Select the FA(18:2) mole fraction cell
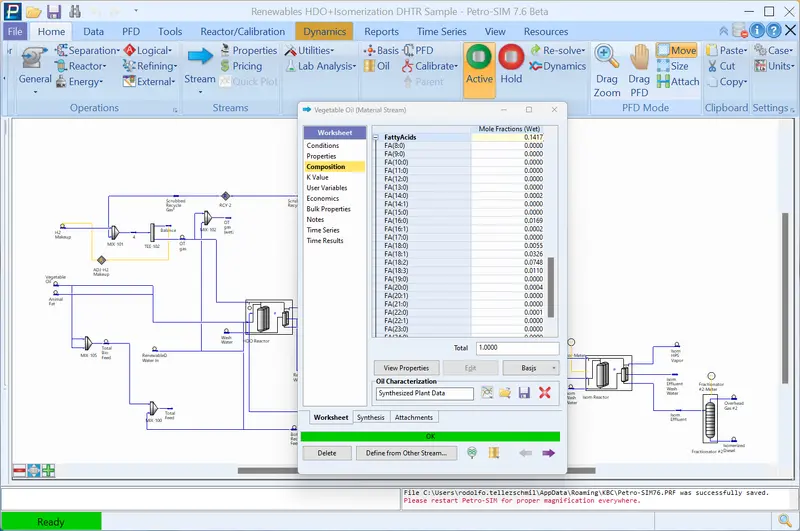800x531 pixels. pos(508,262)
